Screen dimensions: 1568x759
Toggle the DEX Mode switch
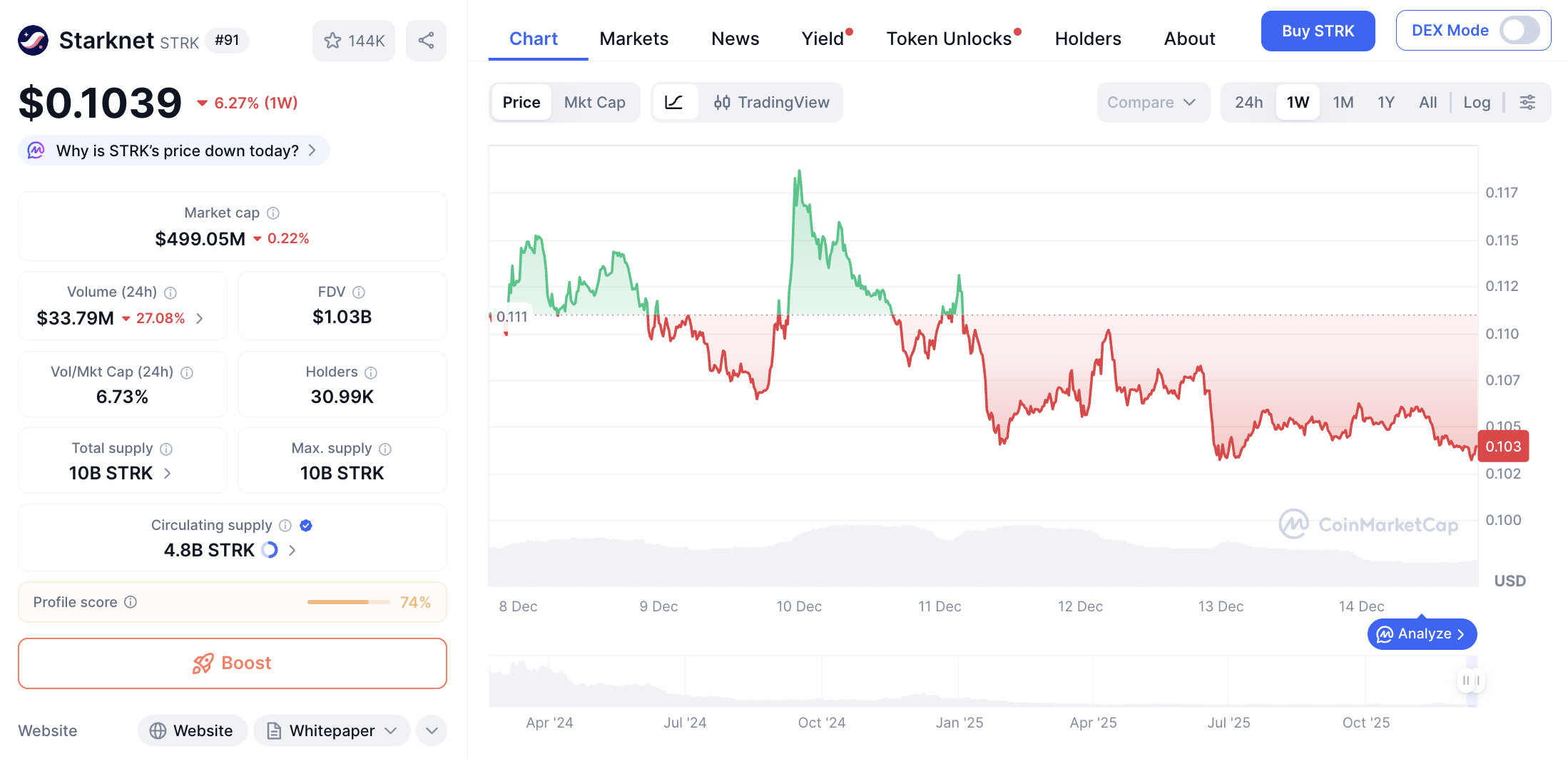tap(1519, 31)
